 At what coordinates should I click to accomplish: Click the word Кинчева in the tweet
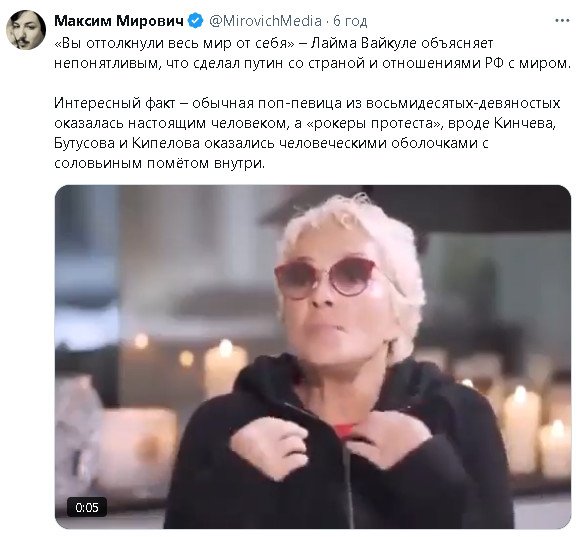click(x=525, y=123)
